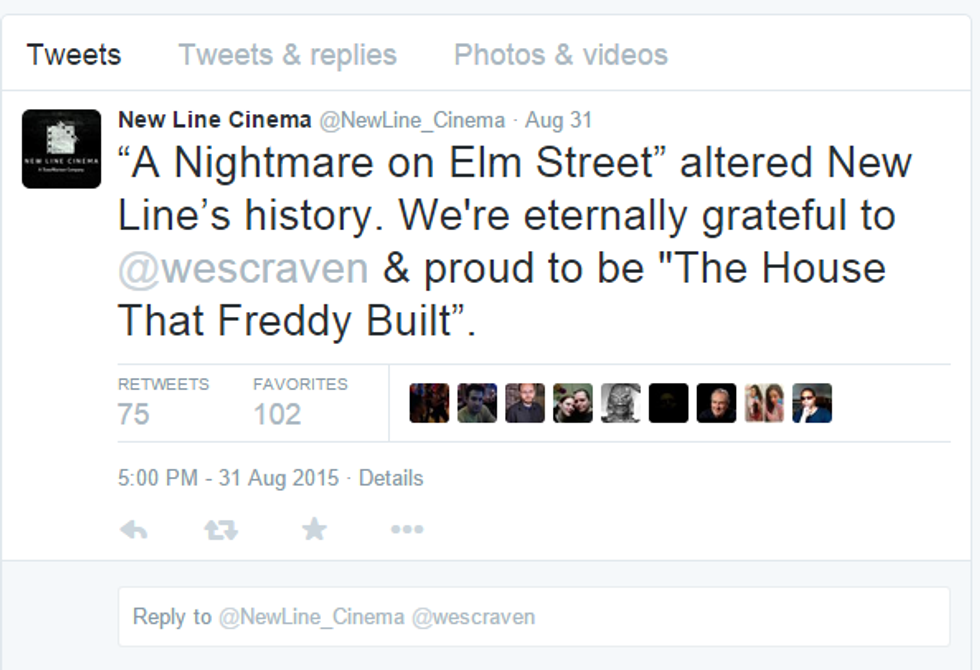980x670 pixels.
Task: Click the creature mask favoriter avatar
Action: (x=620, y=403)
